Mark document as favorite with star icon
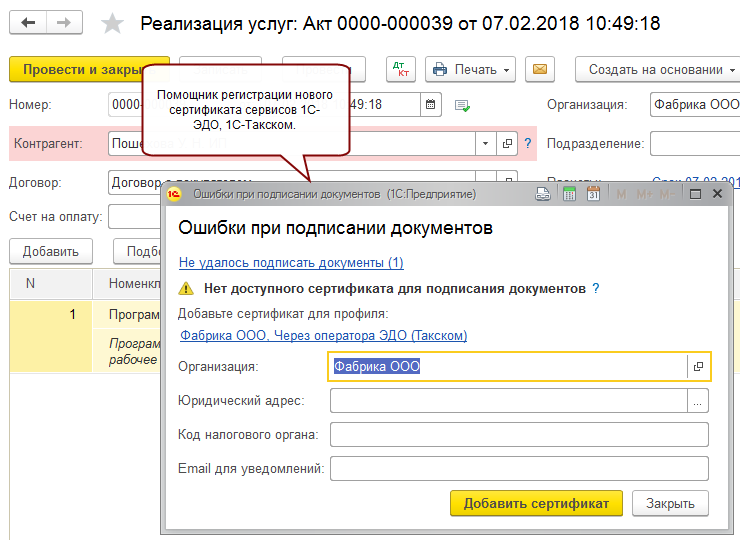Image resolution: width=740 pixels, height=540 pixels. point(112,24)
